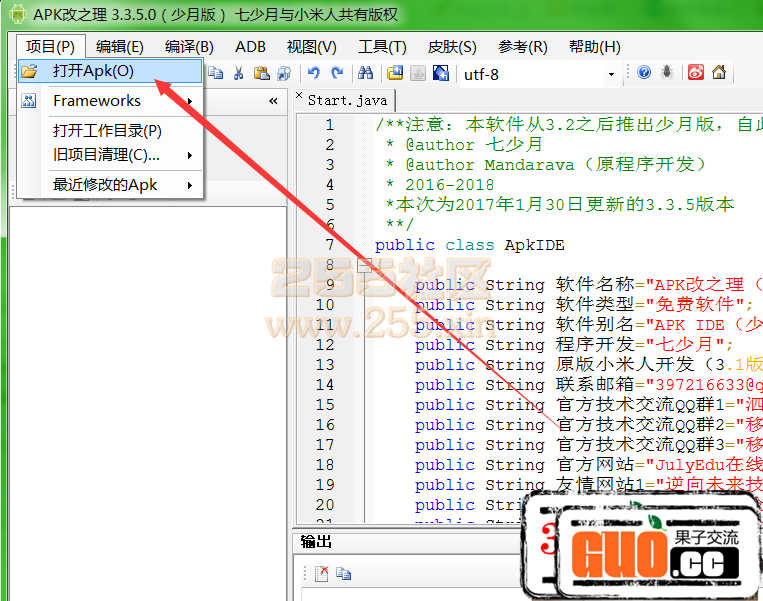Viewport: 763px width, 601px height.
Task: Click the blue Help question mark icon
Action: [x=644, y=73]
